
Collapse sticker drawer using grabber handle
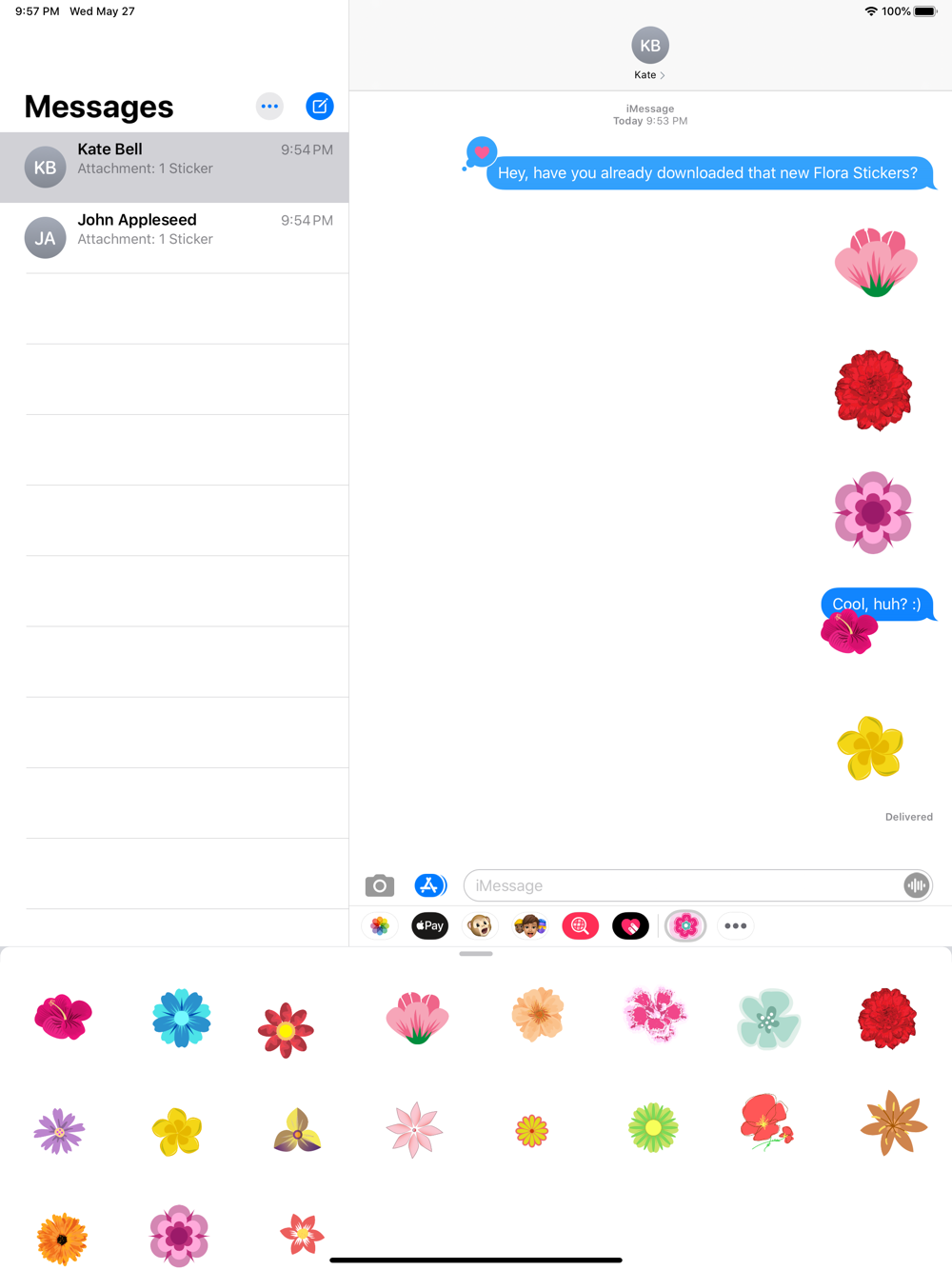click(476, 954)
